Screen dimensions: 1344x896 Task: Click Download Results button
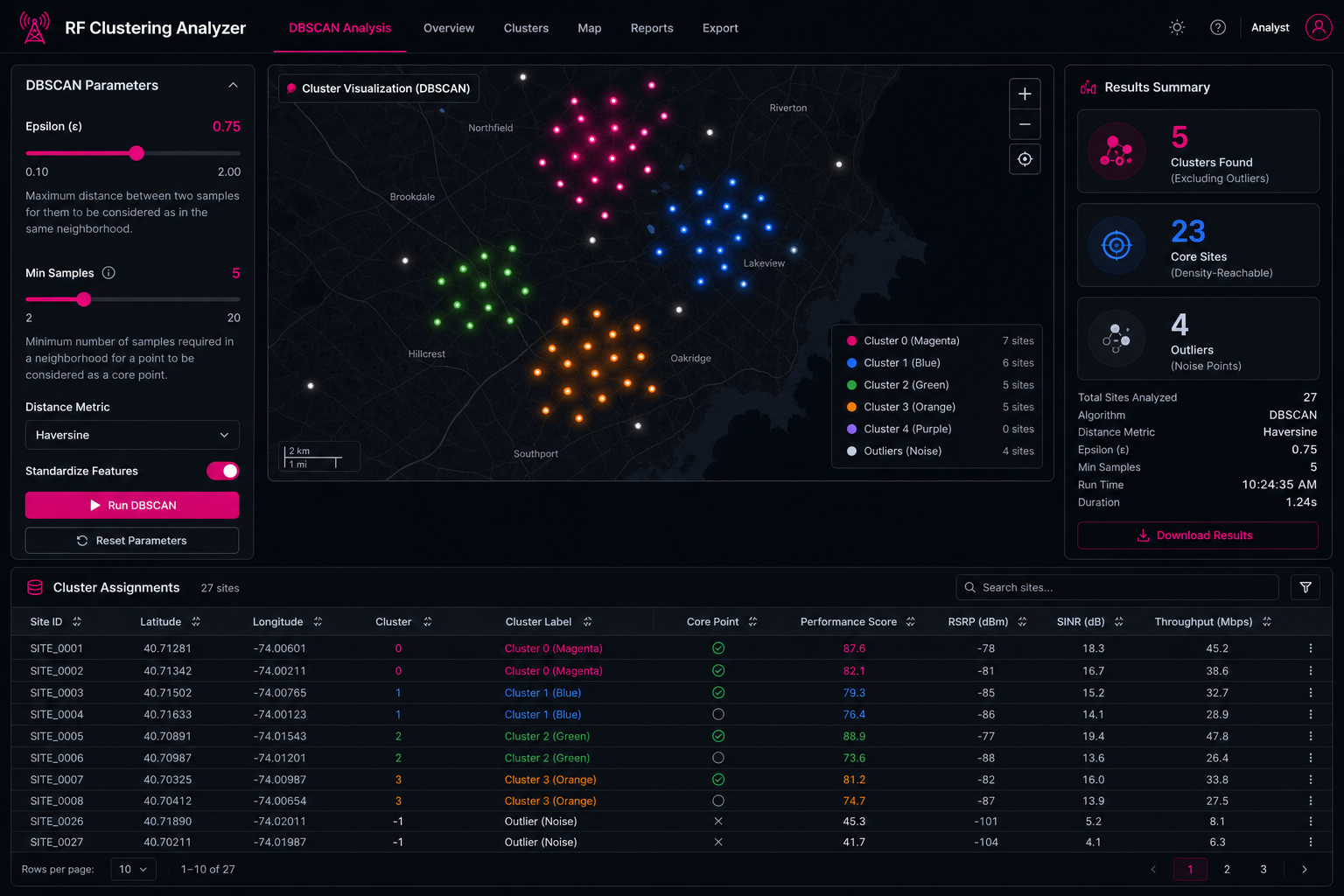tap(1197, 535)
